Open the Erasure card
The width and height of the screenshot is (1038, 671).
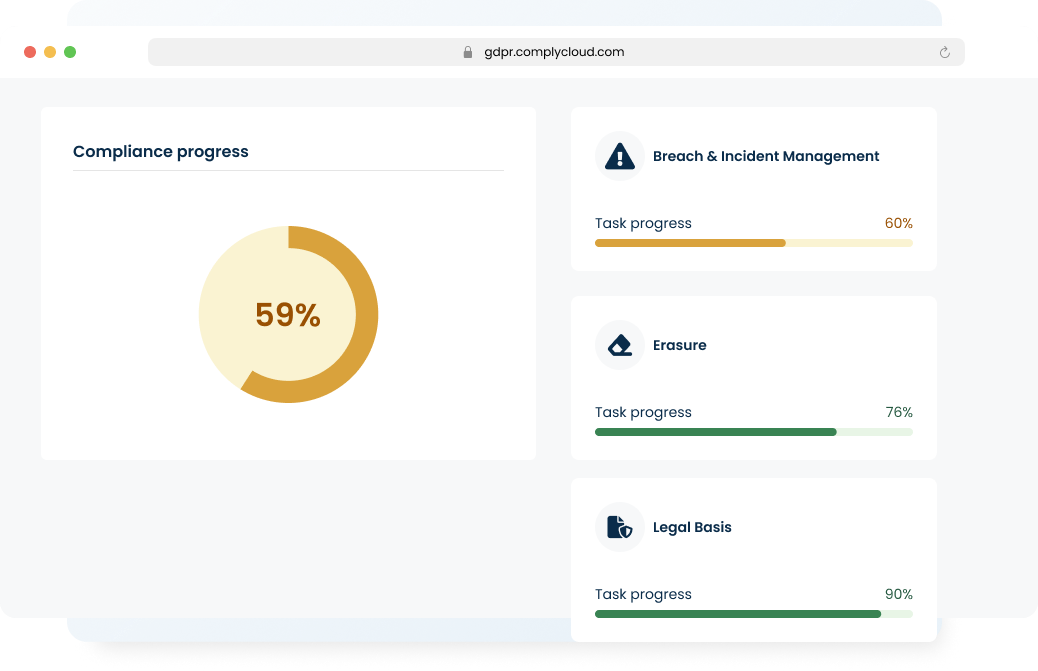(753, 377)
